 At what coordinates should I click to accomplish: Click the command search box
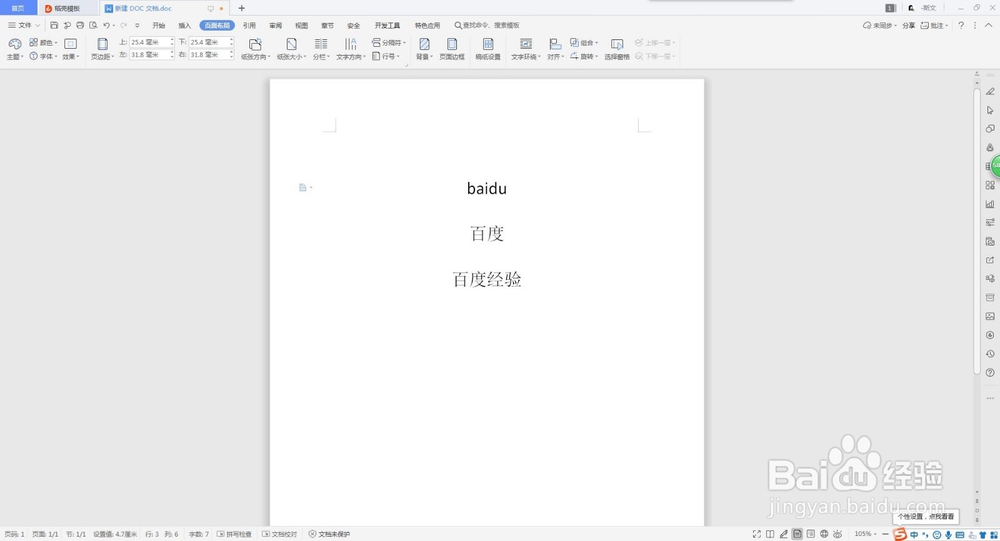click(488, 26)
